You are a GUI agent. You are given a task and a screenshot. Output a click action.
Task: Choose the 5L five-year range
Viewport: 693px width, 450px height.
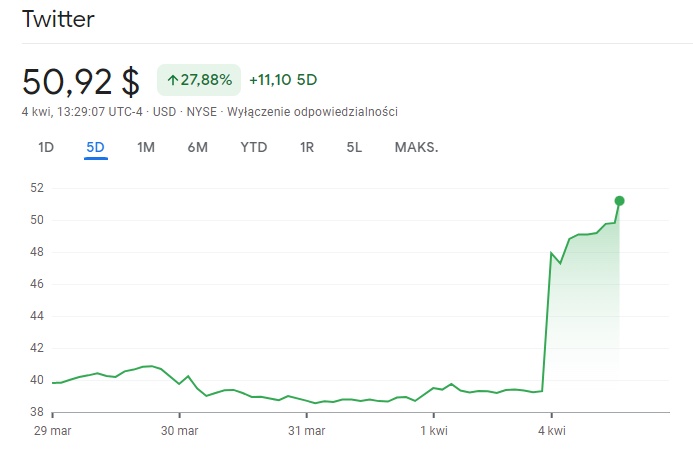(x=354, y=148)
